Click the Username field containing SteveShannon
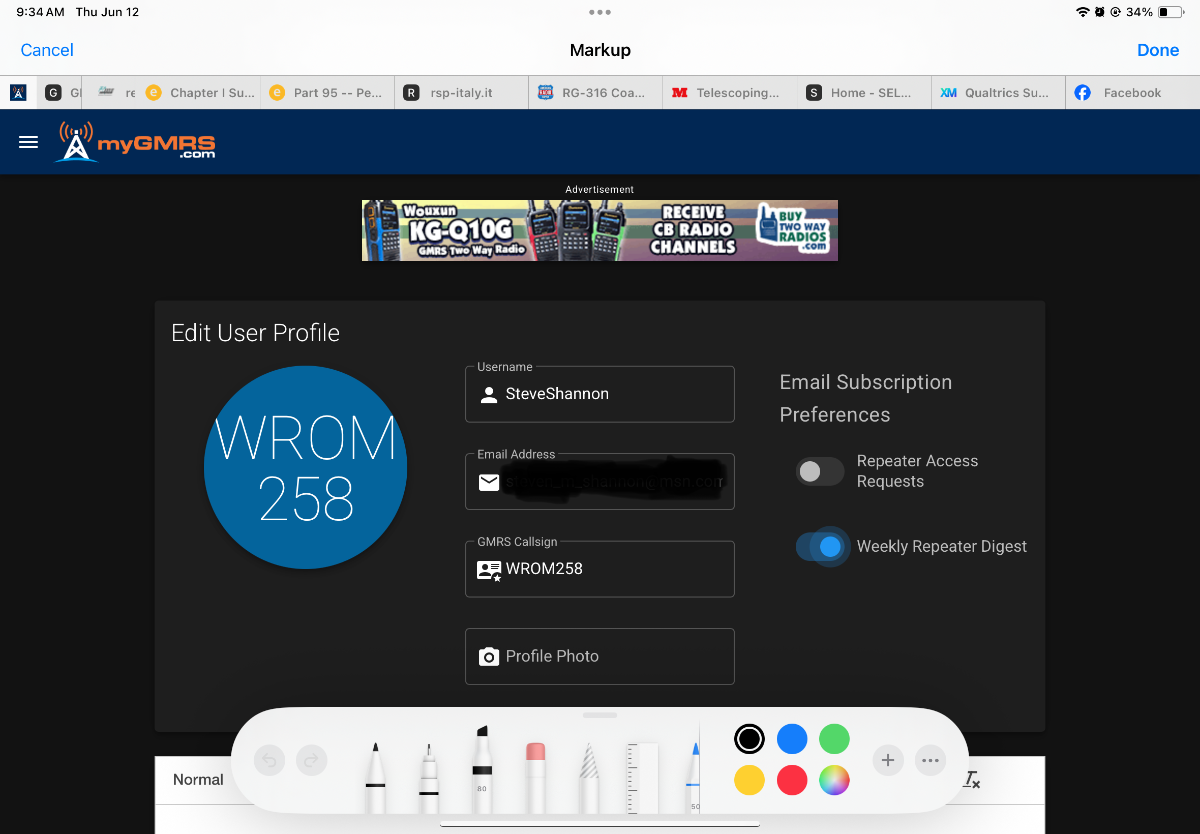 click(x=600, y=394)
